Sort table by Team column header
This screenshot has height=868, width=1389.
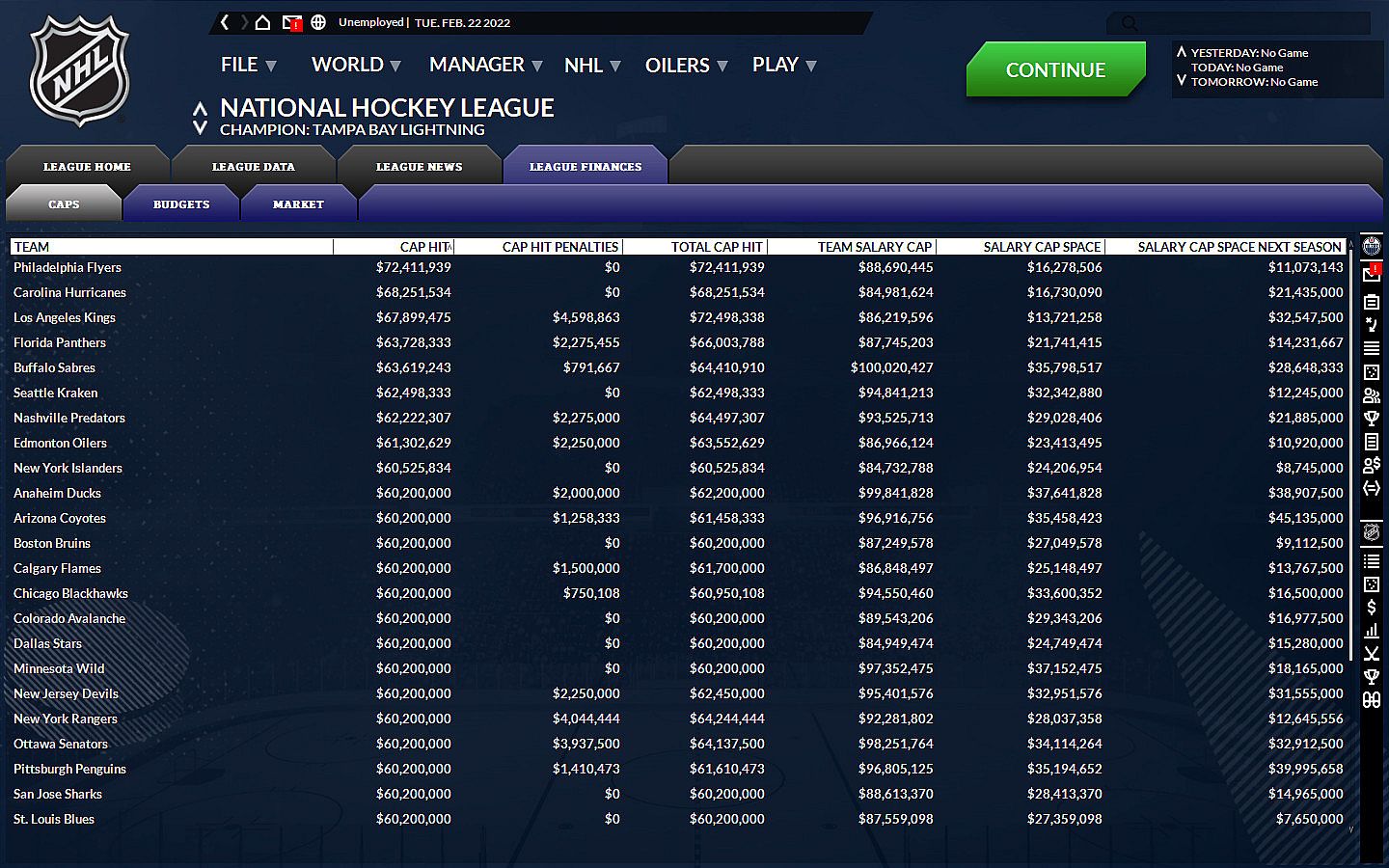(x=172, y=247)
